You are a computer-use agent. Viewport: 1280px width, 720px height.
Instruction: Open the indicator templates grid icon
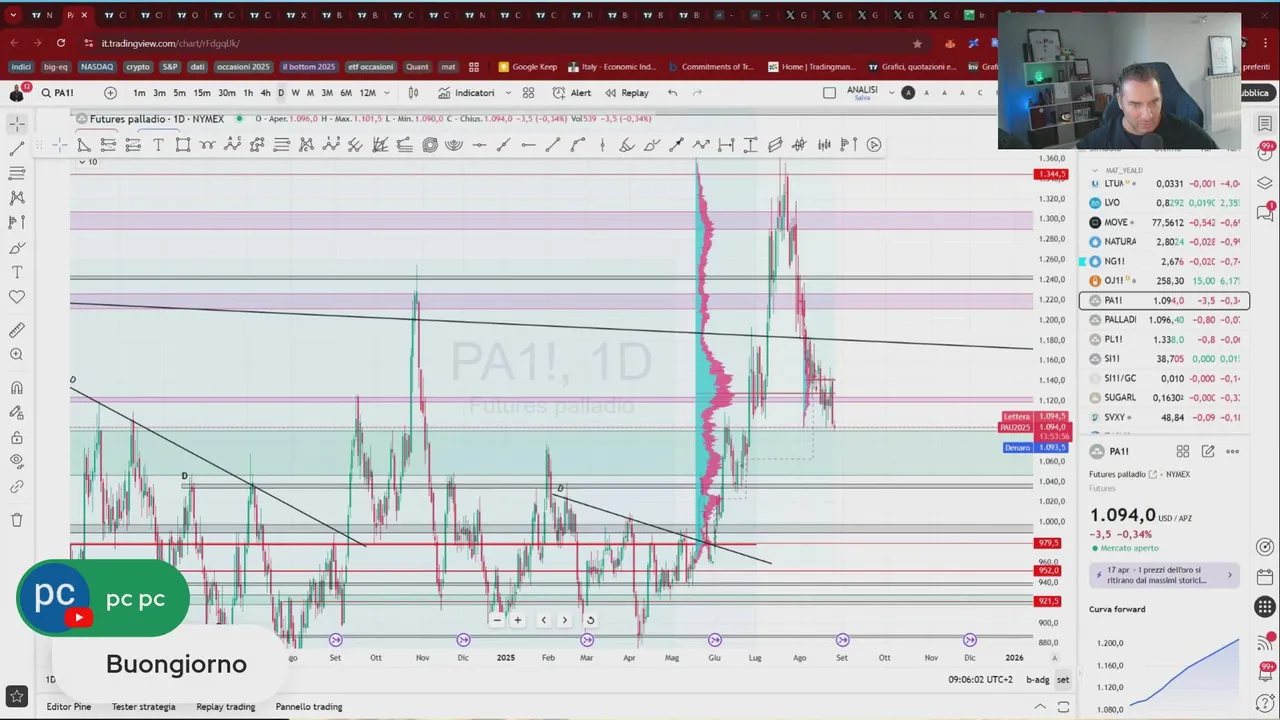(528, 93)
